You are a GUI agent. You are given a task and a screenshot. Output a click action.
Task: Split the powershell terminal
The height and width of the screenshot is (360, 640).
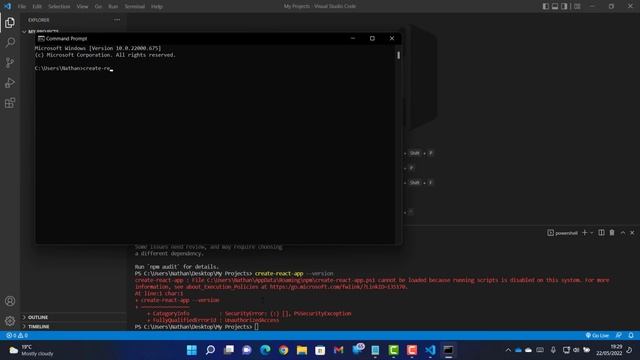[601, 233]
